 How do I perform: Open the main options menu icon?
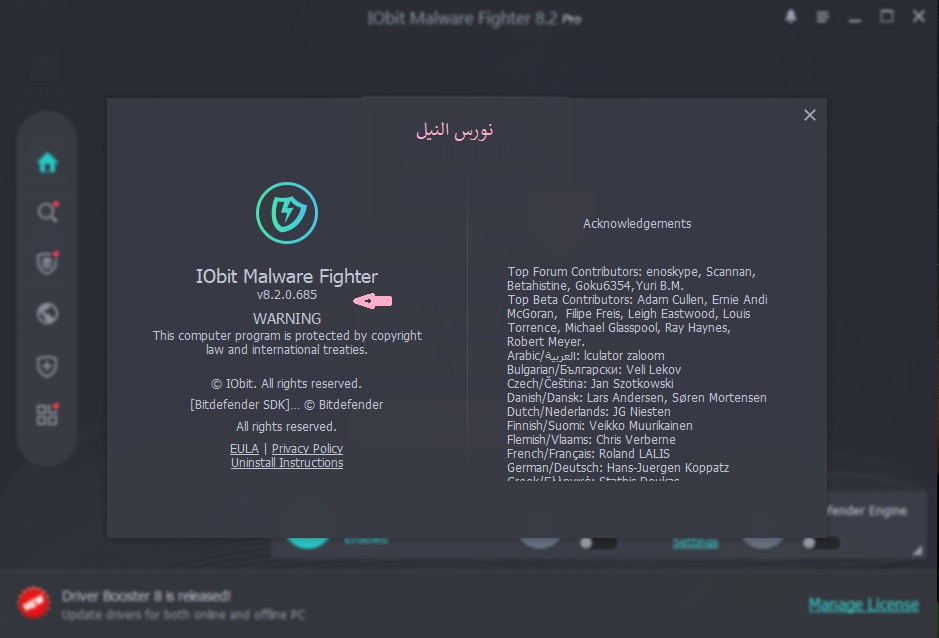click(823, 17)
